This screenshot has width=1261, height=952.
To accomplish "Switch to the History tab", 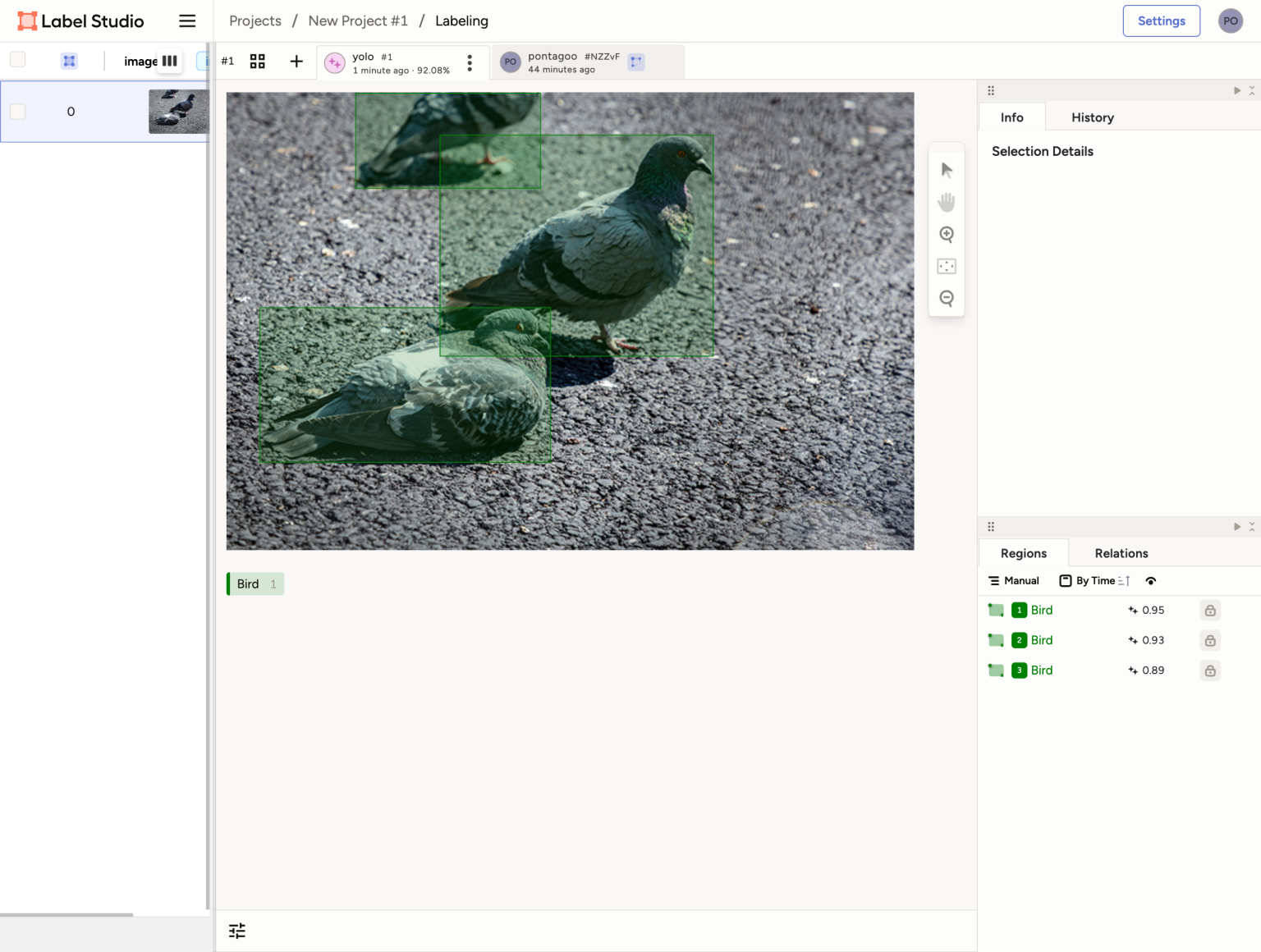I will tap(1092, 117).
